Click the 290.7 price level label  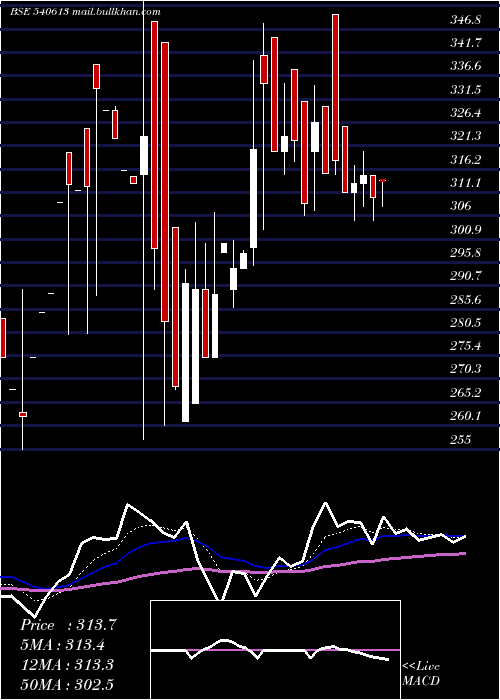click(466, 276)
